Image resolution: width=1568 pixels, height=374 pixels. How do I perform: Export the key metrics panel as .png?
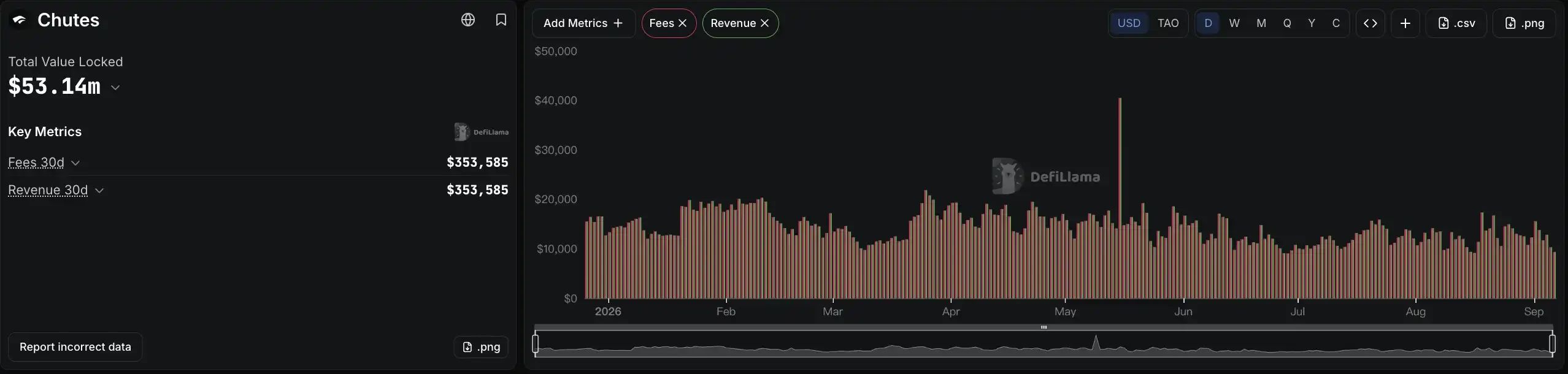point(481,347)
